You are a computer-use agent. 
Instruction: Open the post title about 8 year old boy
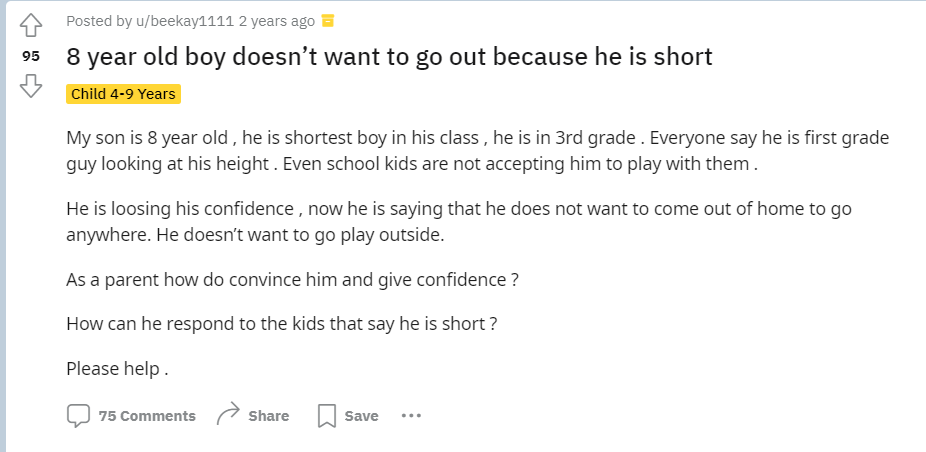[389, 56]
